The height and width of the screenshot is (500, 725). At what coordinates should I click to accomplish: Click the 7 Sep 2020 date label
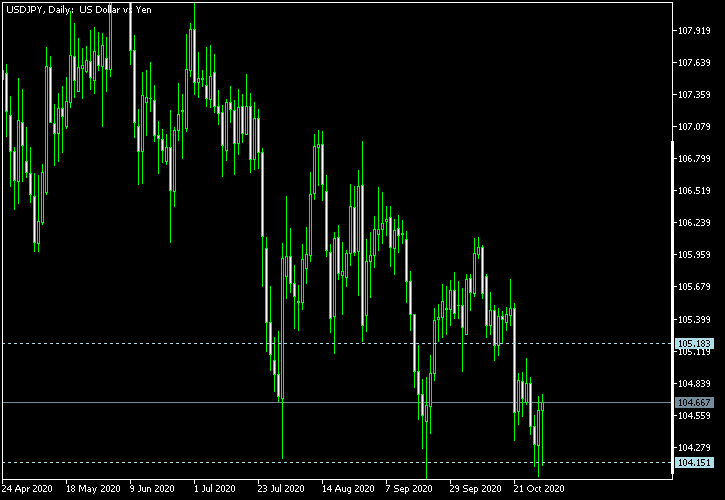(410, 489)
